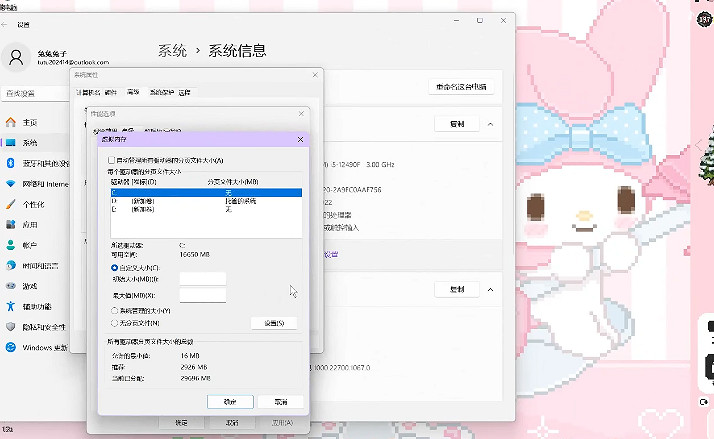Open Windows 更新 sync icon in sidebar
Image resolution: width=714 pixels, height=439 pixels.
coord(10,347)
